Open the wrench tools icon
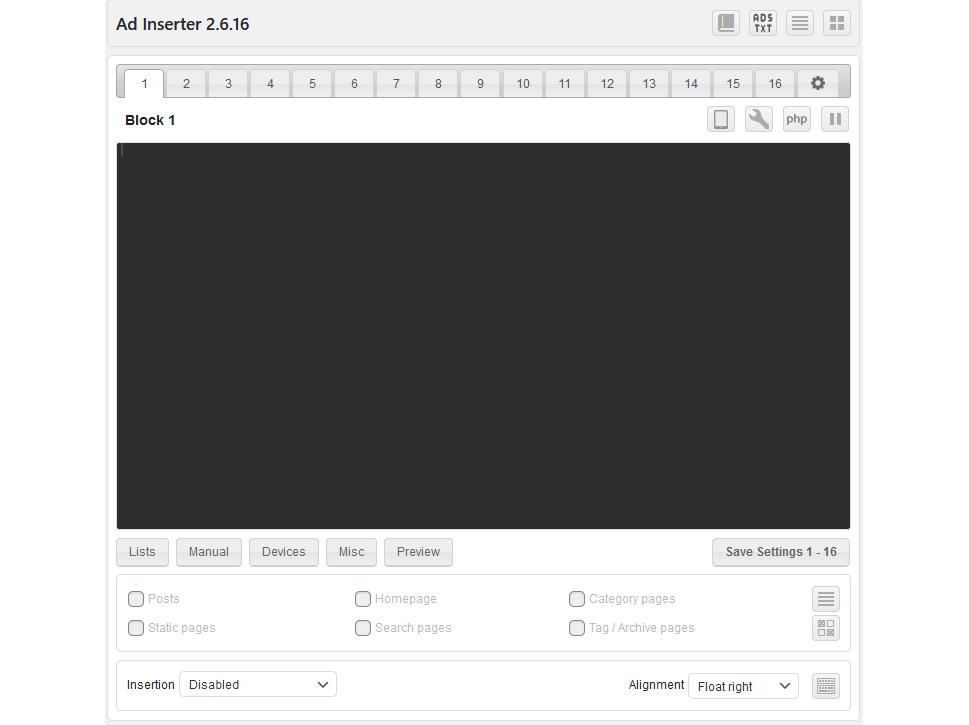 coord(758,119)
